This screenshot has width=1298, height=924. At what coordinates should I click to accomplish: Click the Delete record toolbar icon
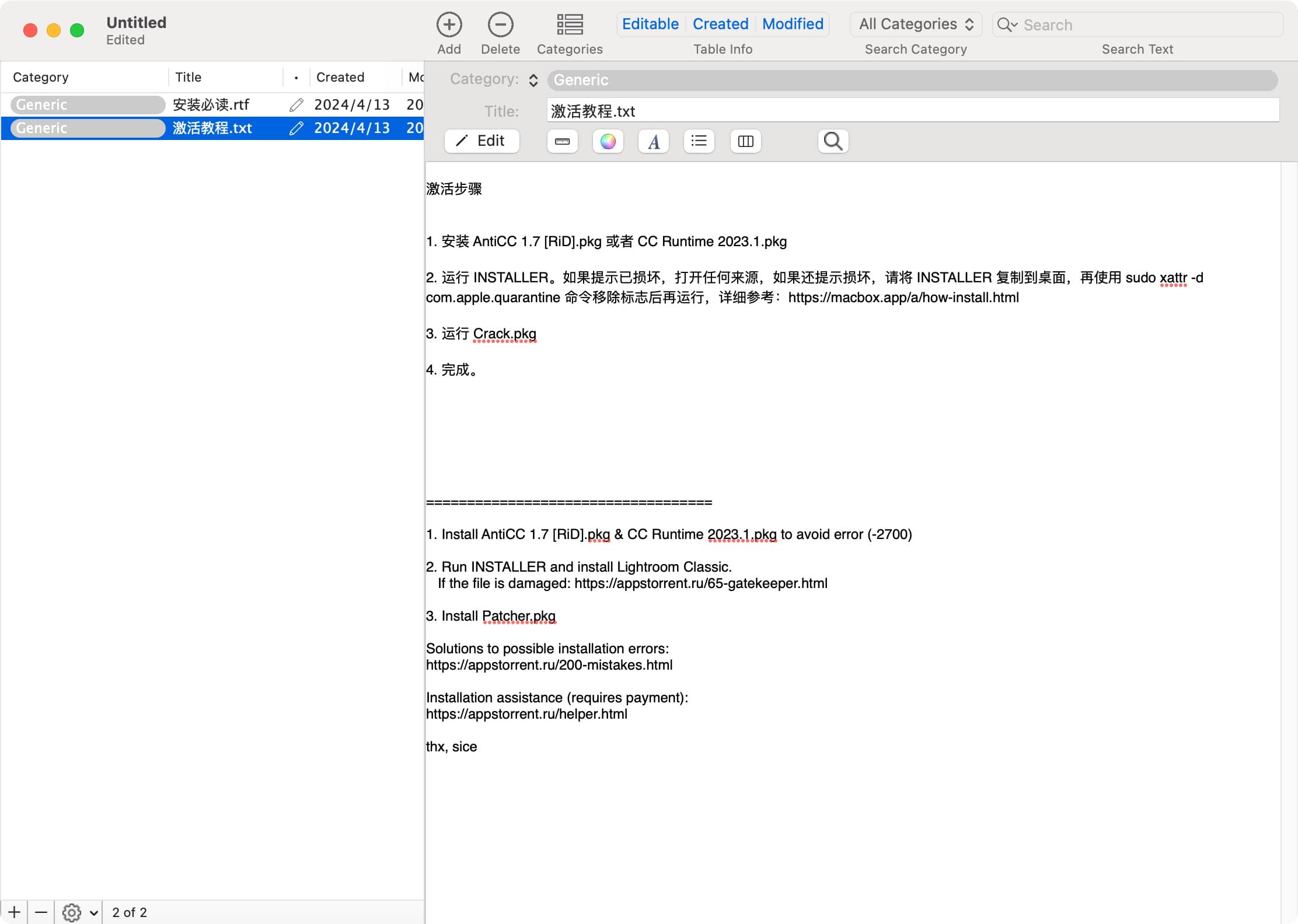point(500,25)
